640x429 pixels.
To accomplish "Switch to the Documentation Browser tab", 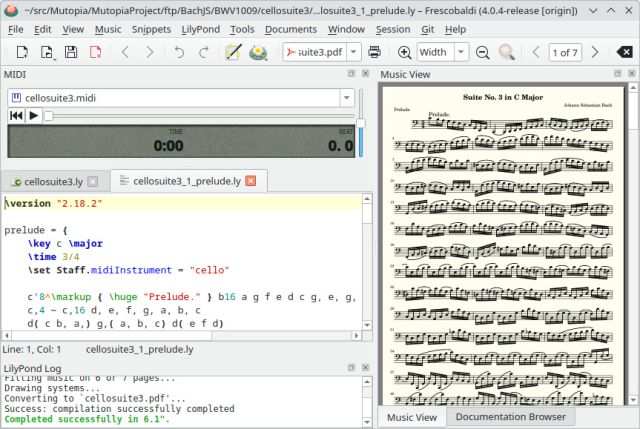I will pyautogui.click(x=511, y=417).
